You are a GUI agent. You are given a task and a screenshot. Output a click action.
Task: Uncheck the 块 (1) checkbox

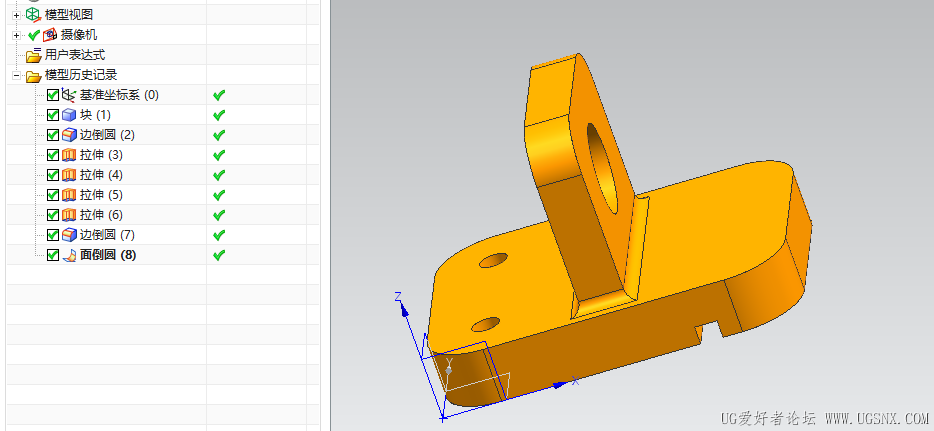pos(53,115)
